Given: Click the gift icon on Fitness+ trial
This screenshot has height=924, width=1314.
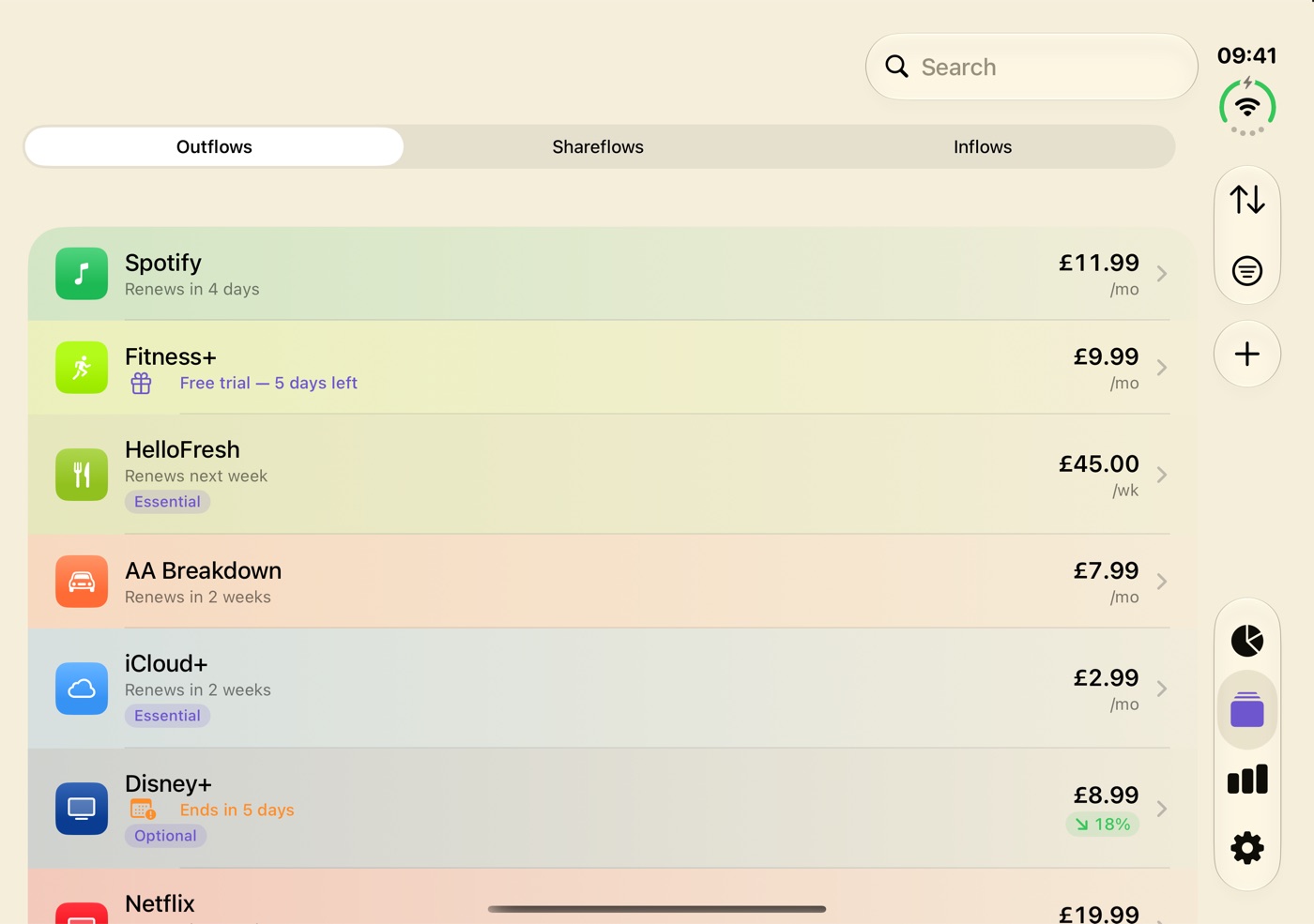Looking at the screenshot, I should point(141,383).
